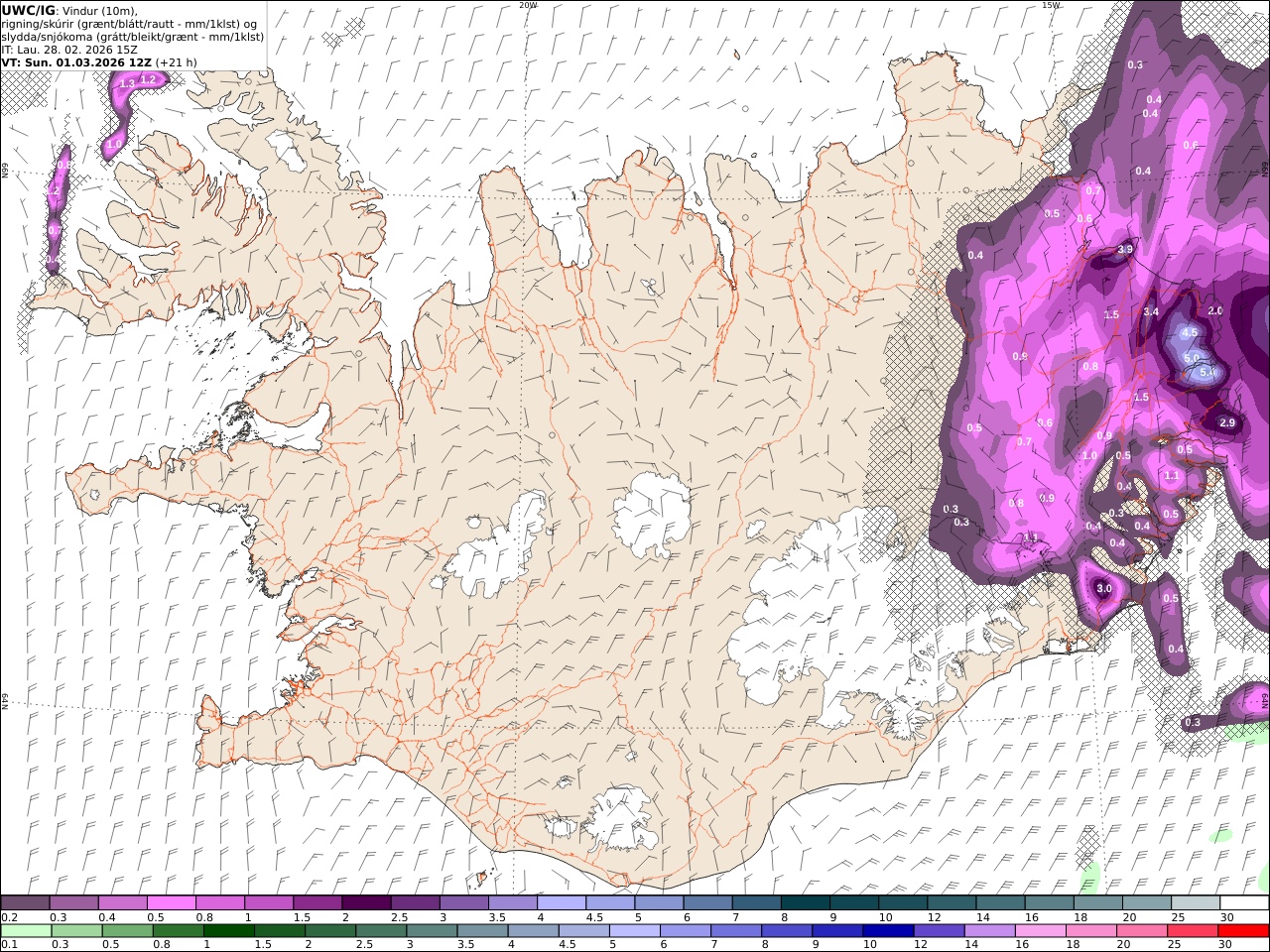Click the "15W" longitude label
The width and height of the screenshot is (1270, 952).
[1051, 5]
